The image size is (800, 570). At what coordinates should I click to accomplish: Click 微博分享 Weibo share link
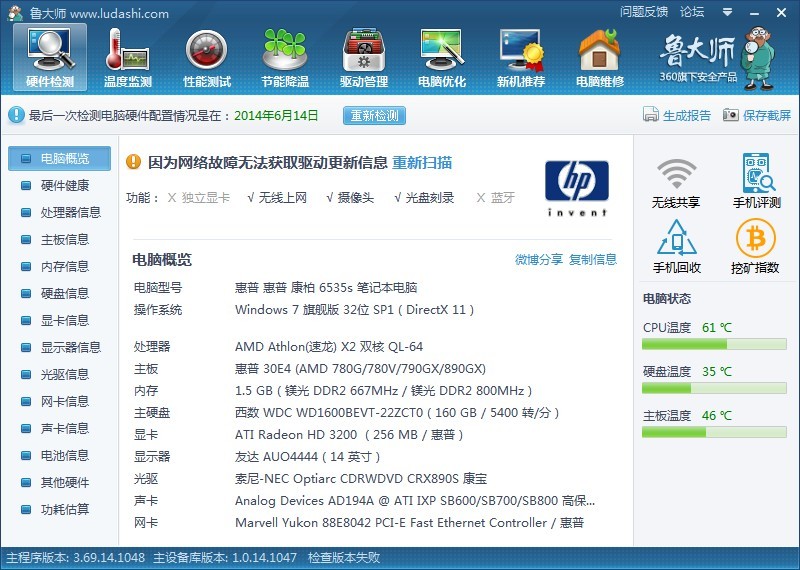coord(539,259)
